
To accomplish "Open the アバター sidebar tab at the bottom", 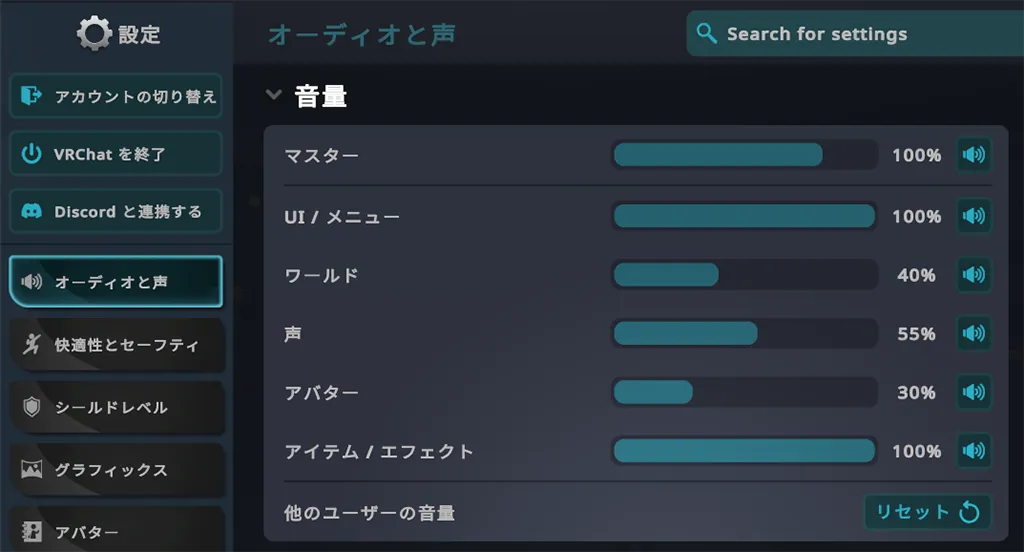I will coord(116,529).
